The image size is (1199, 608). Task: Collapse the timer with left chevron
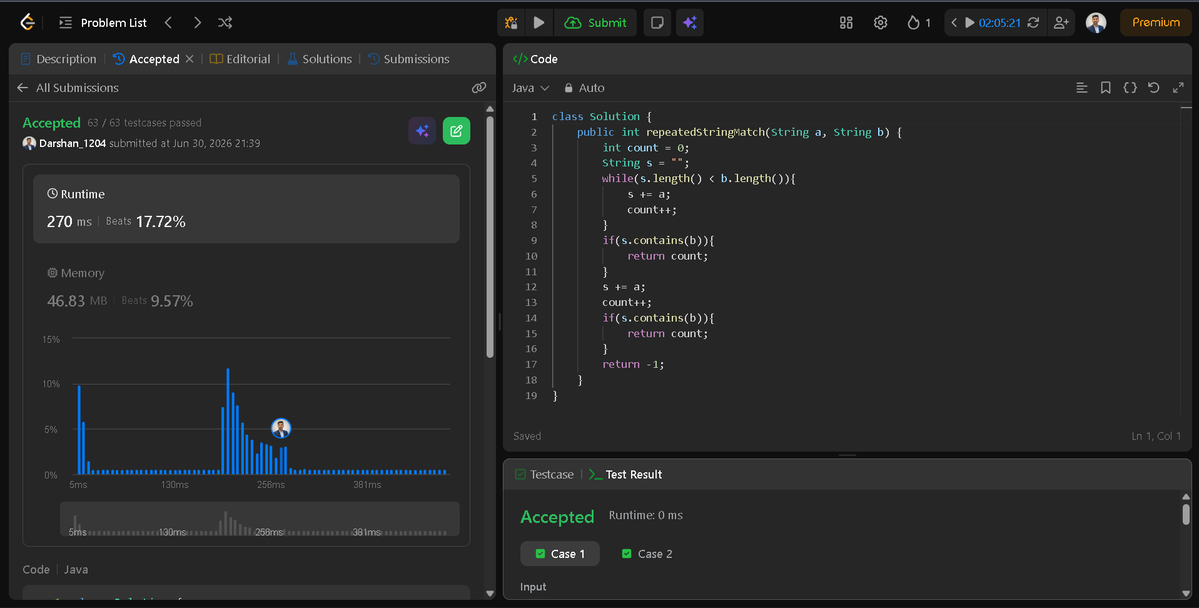pyautogui.click(x=954, y=23)
